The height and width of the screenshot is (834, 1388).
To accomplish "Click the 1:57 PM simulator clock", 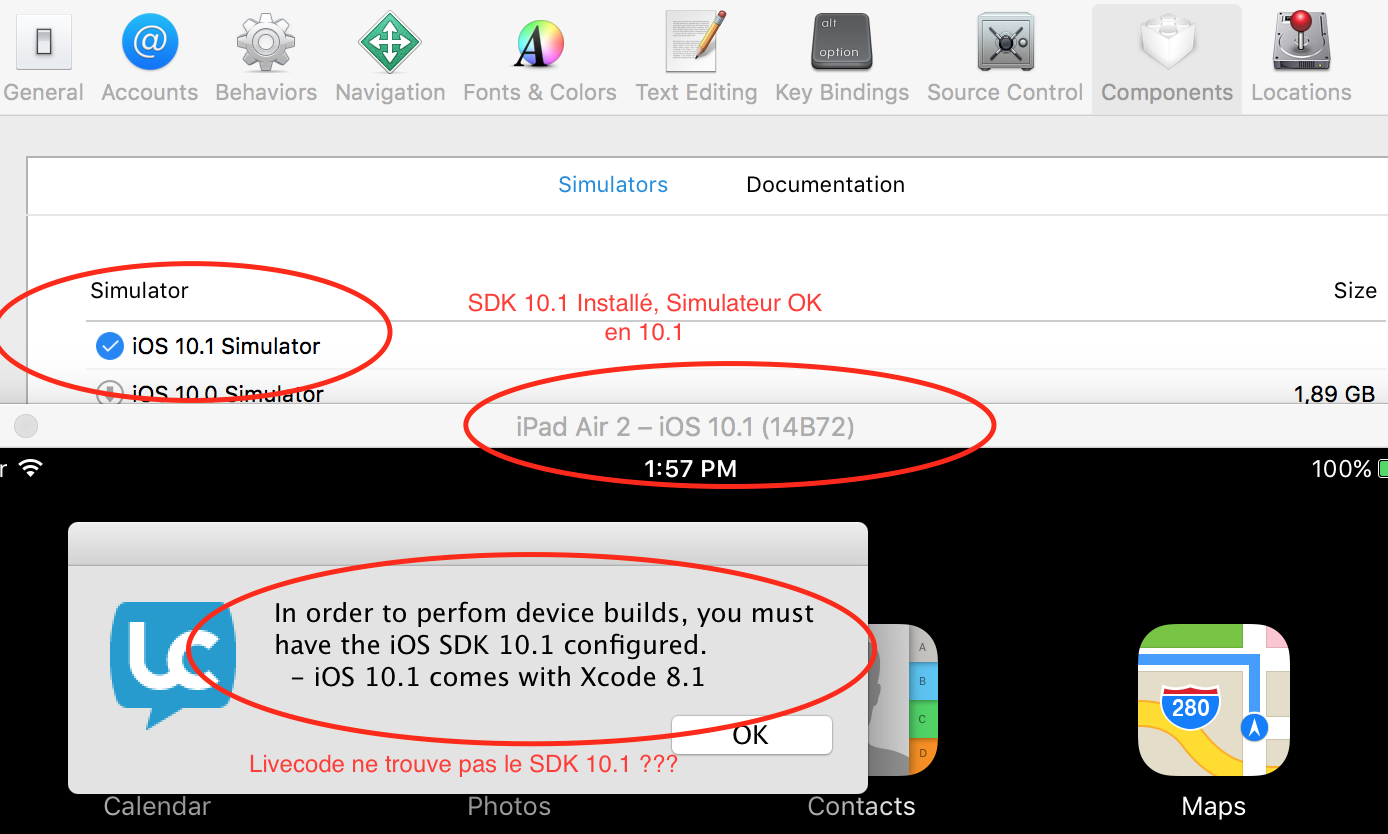I will (690, 469).
